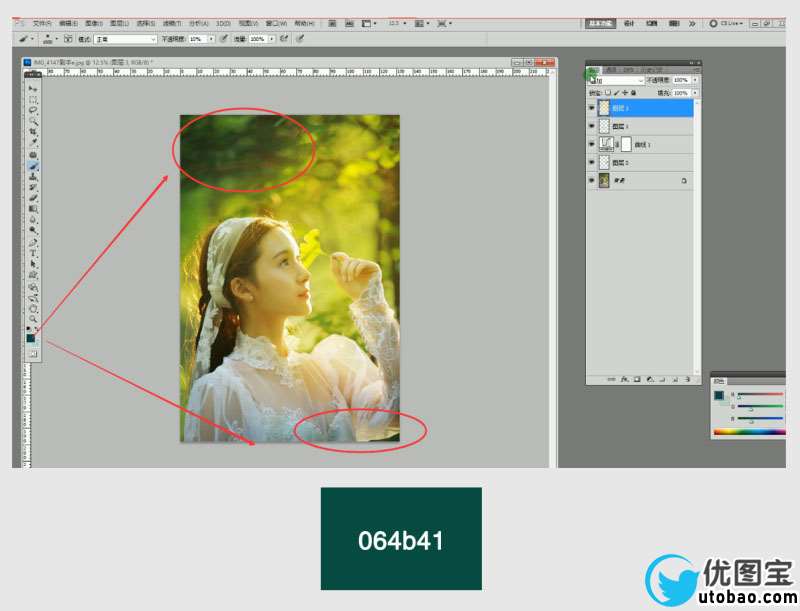Viewport: 800px width, 611px height.
Task: Open the 图像(I) menu
Action: [x=94, y=23]
